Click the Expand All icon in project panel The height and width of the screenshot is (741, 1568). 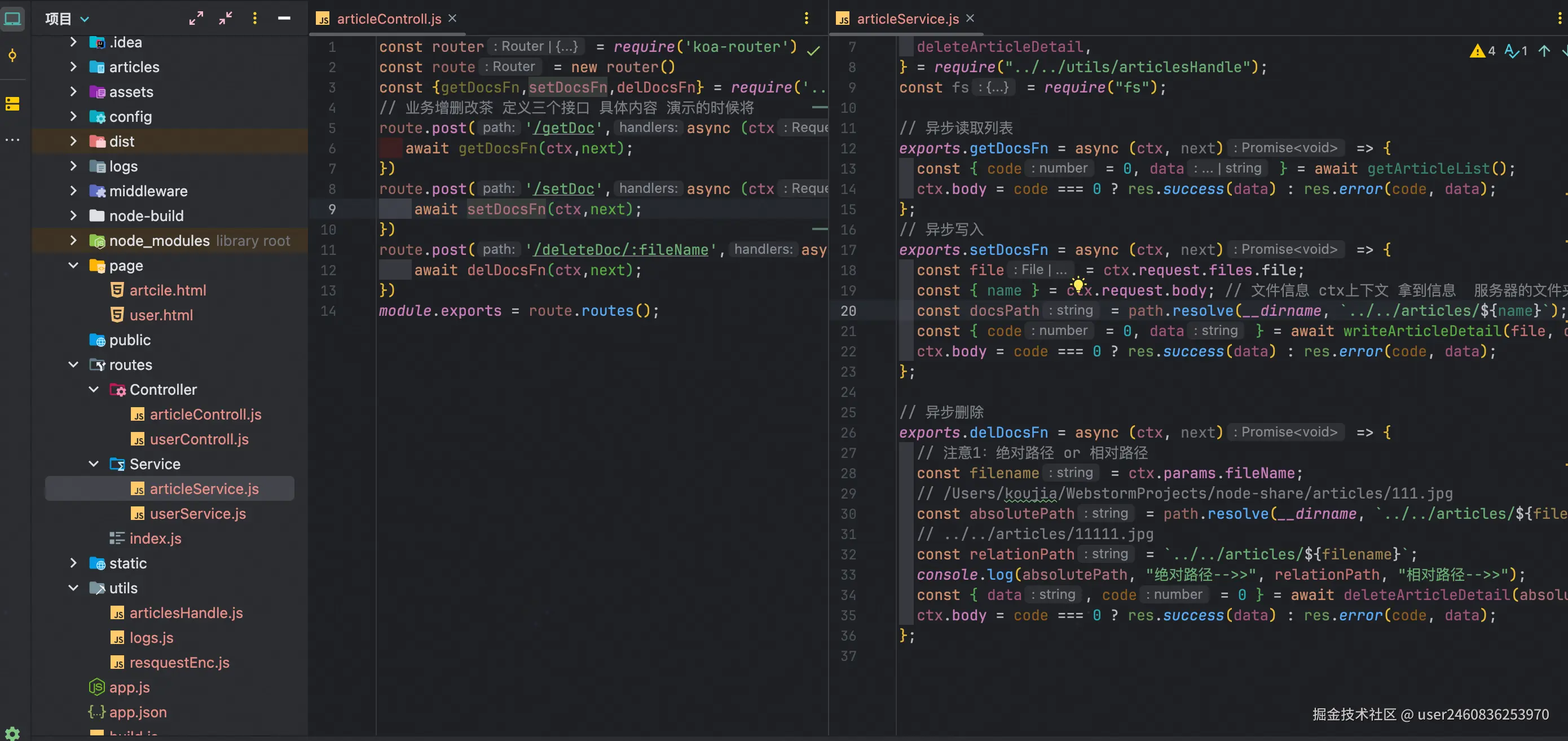(196, 18)
